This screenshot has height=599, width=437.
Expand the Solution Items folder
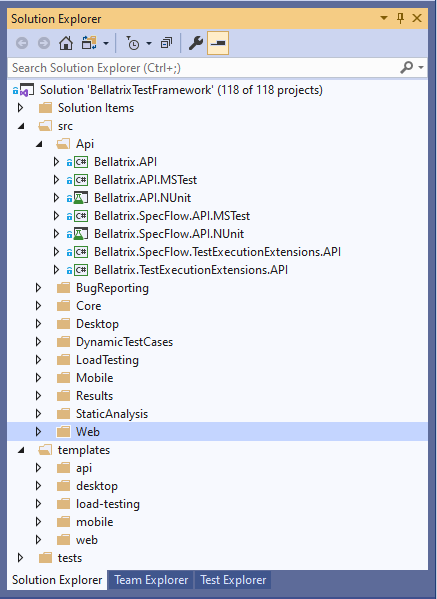click(21, 108)
